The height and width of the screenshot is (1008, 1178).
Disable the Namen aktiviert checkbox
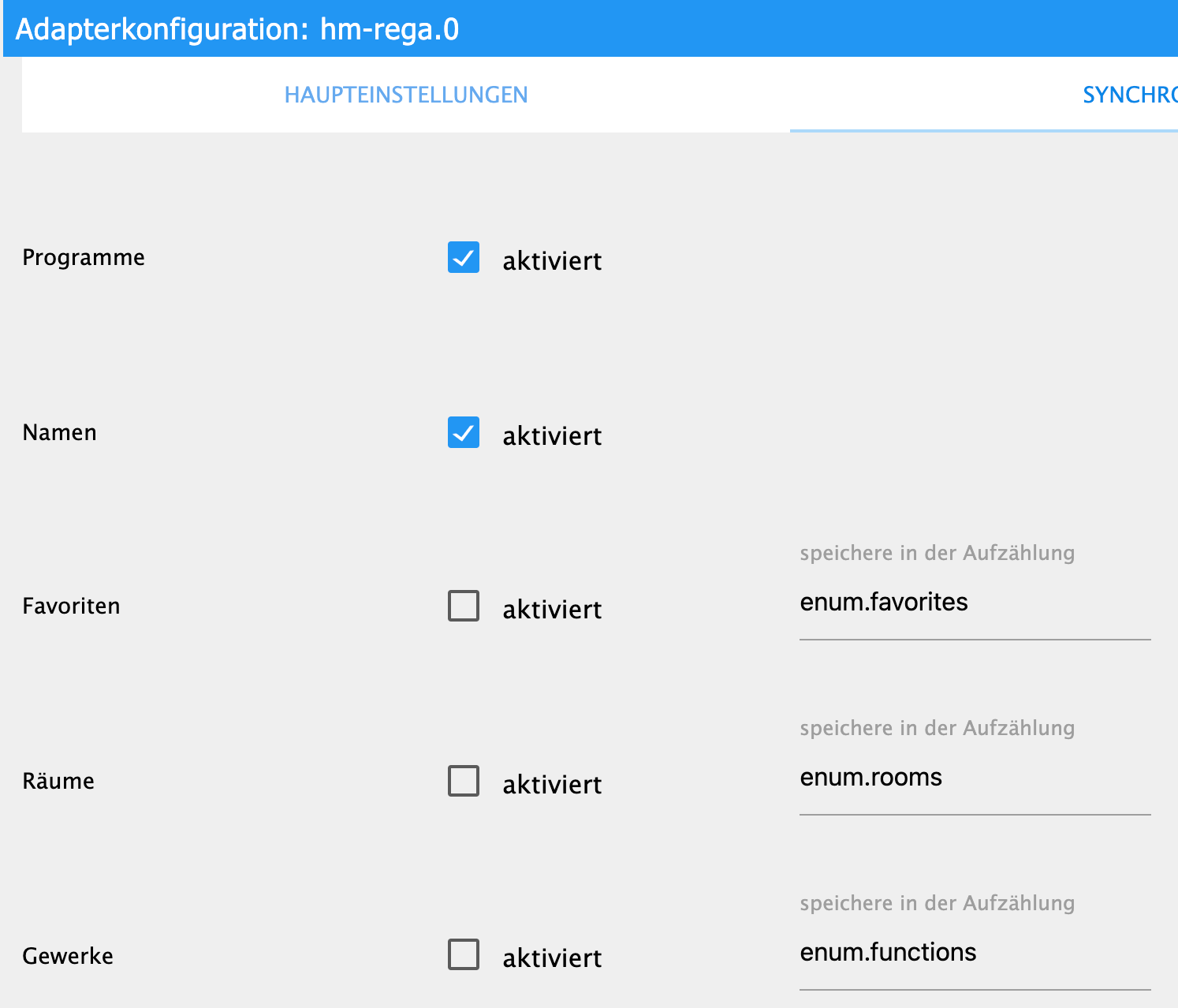click(464, 433)
